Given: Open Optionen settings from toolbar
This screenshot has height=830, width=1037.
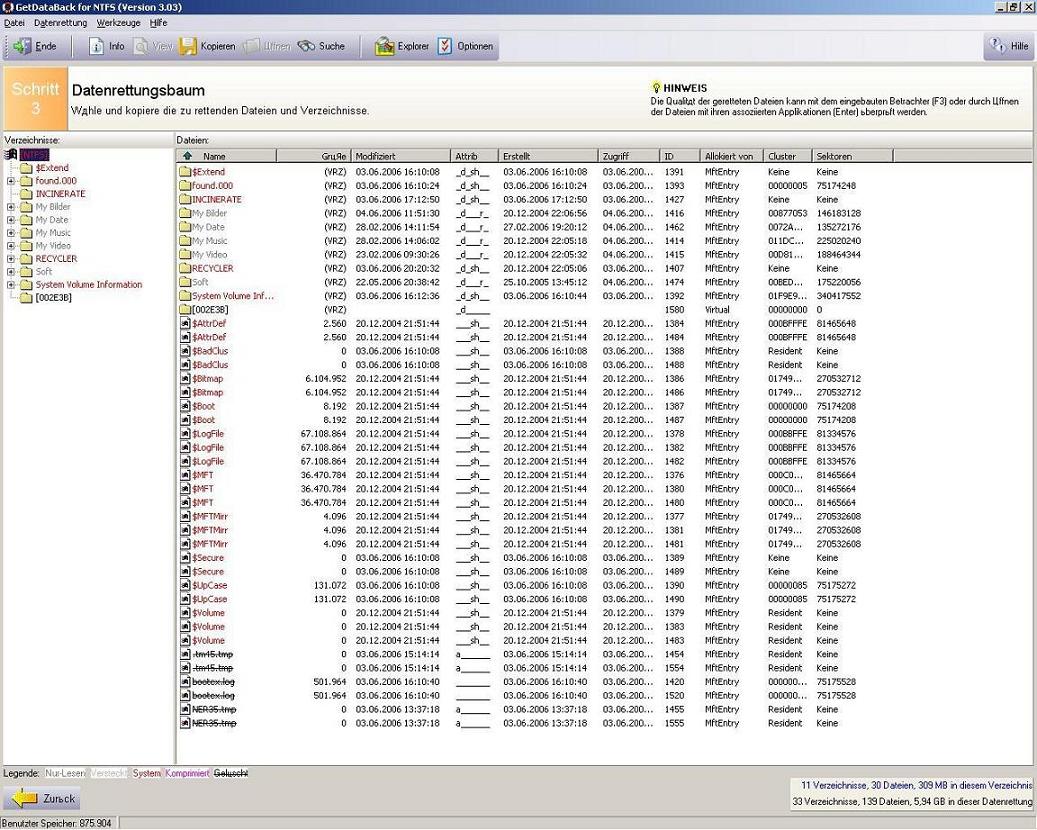Looking at the screenshot, I should (446, 46).
